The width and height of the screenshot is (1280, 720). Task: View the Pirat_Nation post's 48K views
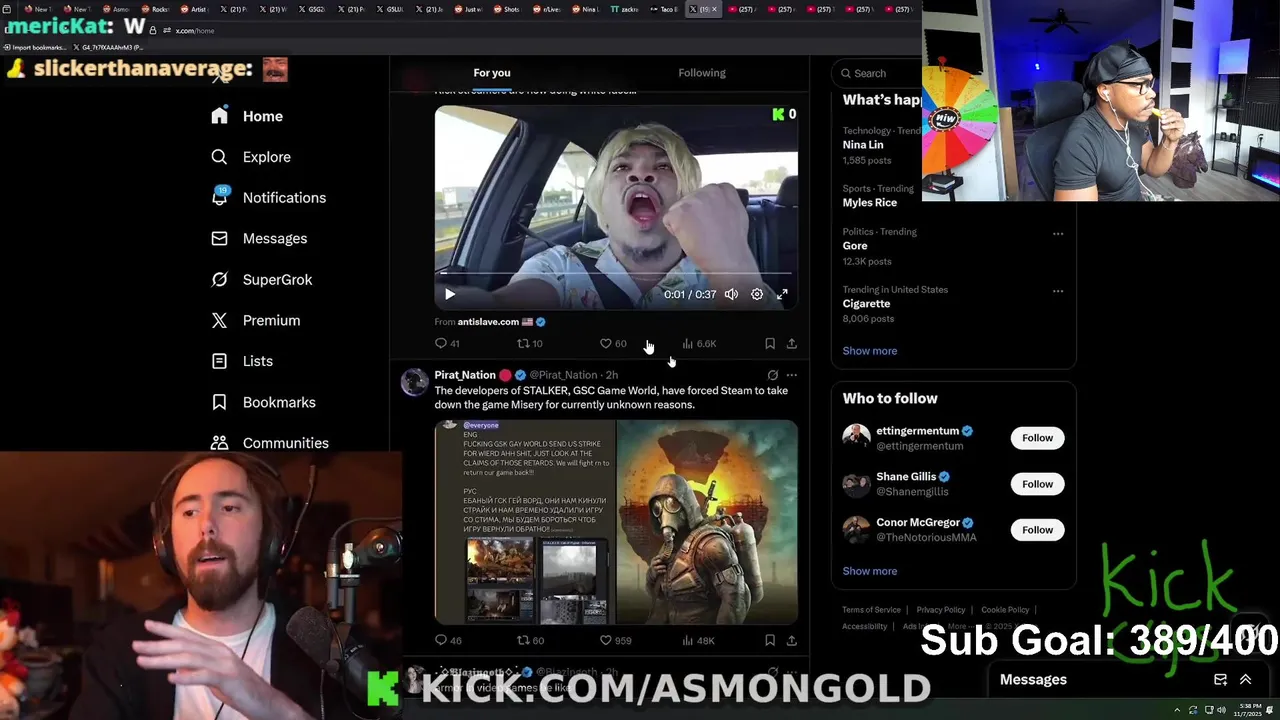698,640
